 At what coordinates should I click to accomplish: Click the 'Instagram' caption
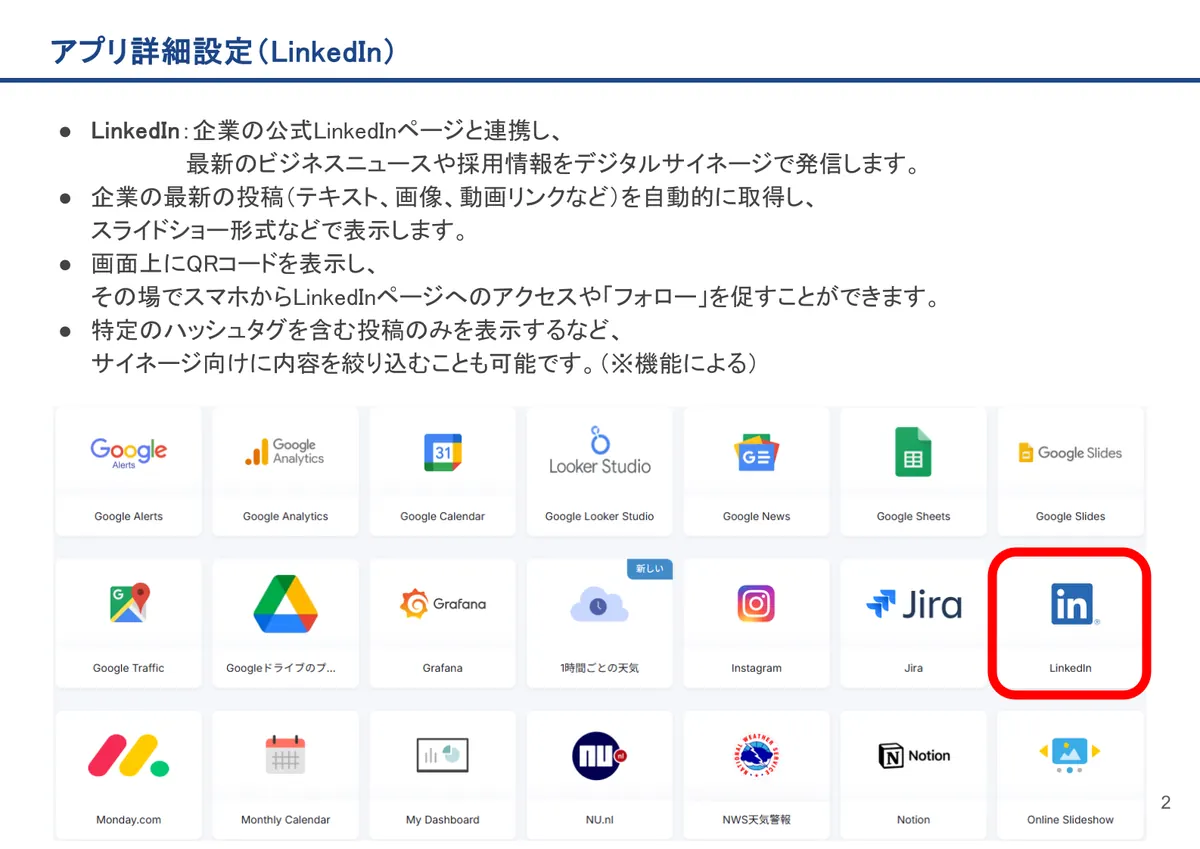(756, 668)
